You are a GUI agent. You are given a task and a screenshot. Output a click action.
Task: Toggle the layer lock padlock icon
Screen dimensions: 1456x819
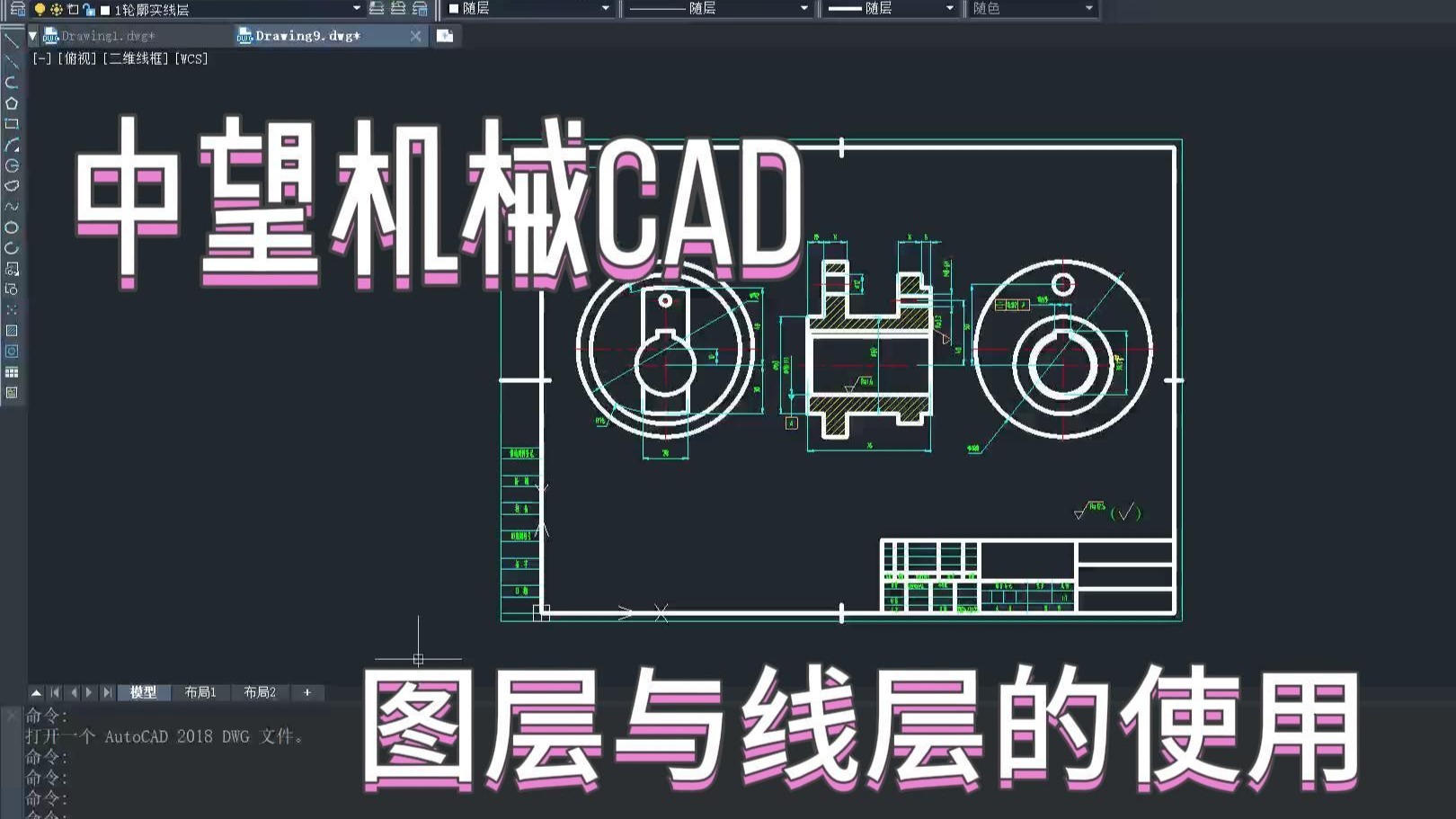(88, 10)
